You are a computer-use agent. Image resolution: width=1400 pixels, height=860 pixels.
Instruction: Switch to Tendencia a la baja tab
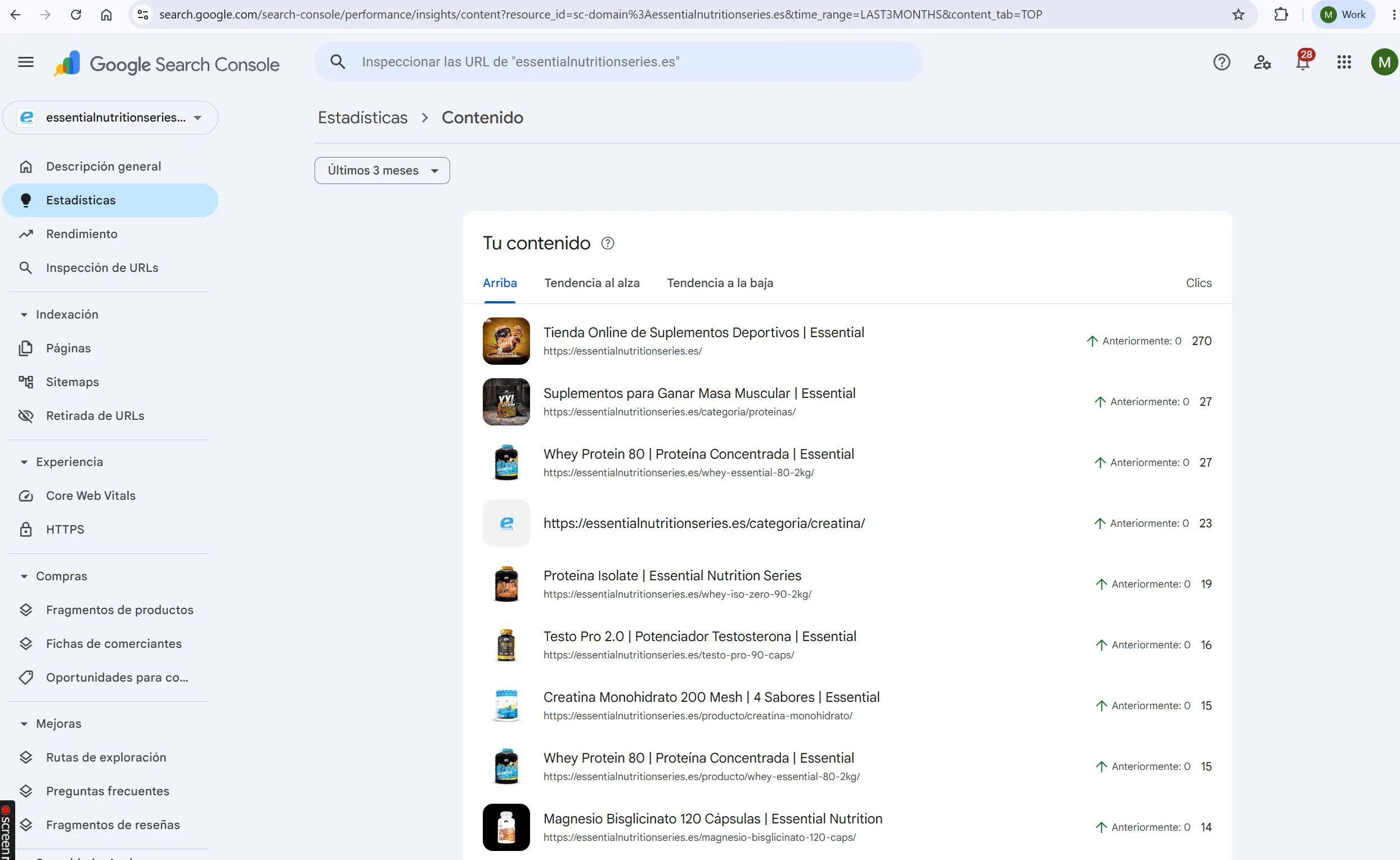[x=720, y=283]
